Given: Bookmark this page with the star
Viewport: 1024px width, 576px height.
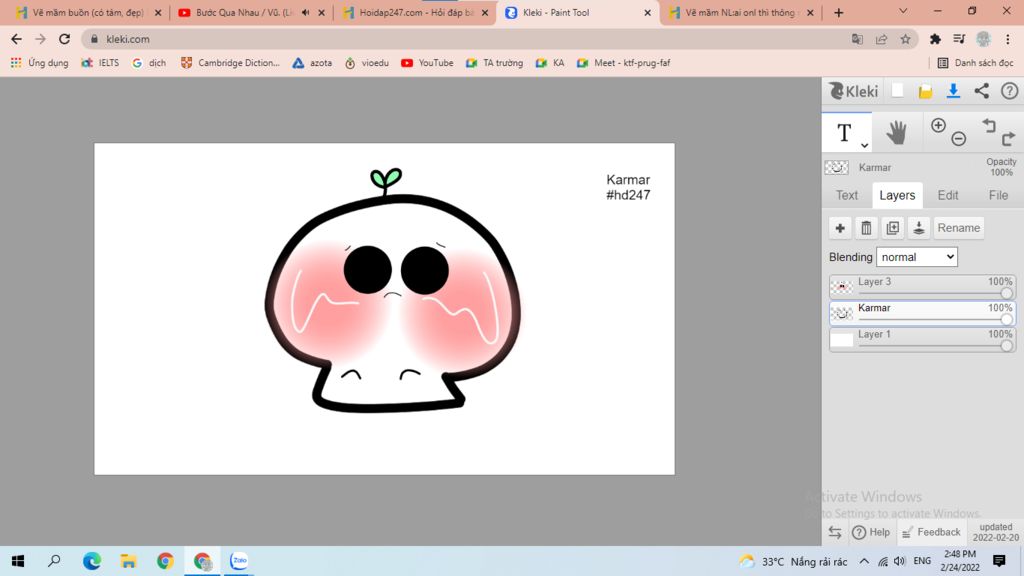Looking at the screenshot, I should [x=905, y=39].
